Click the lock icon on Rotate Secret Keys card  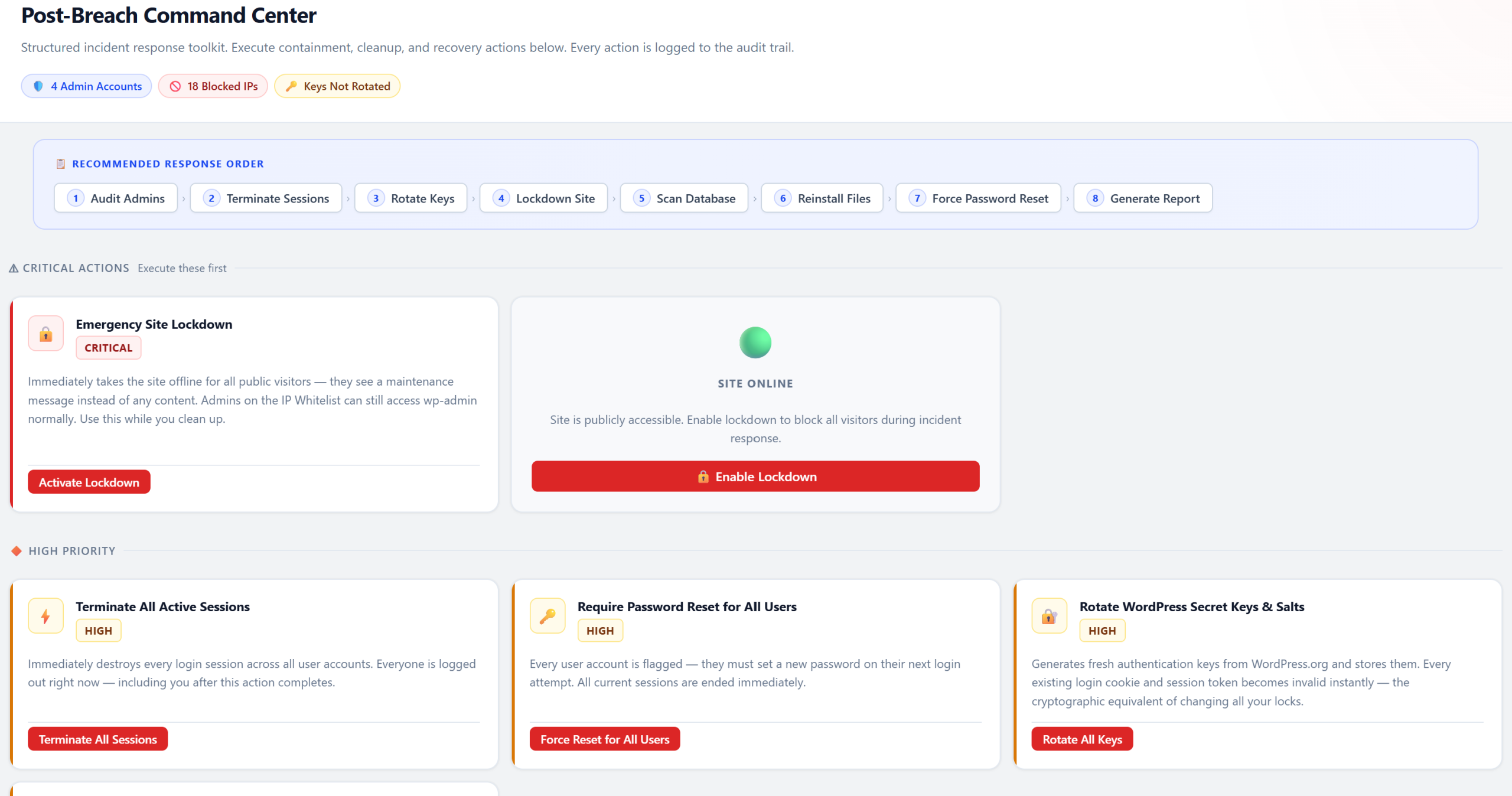(1049, 616)
